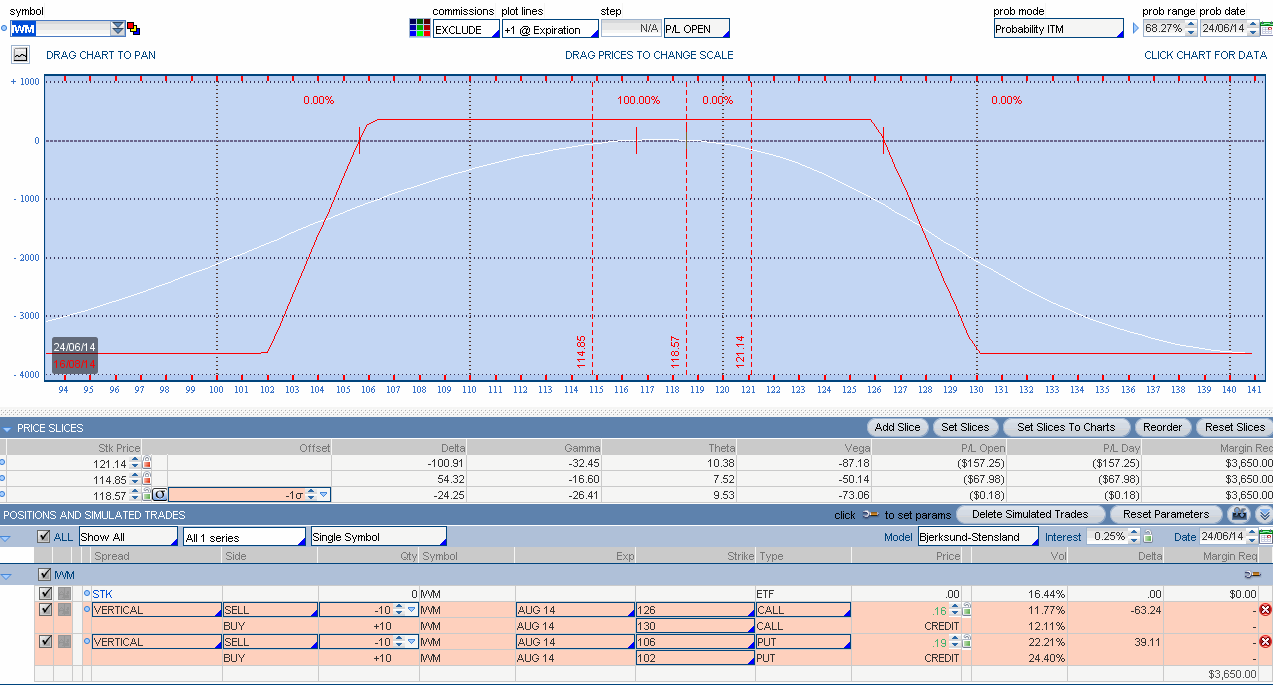
Task: Open the Model Bjerksund-Stensland dropdown
Action: click(x=977, y=537)
